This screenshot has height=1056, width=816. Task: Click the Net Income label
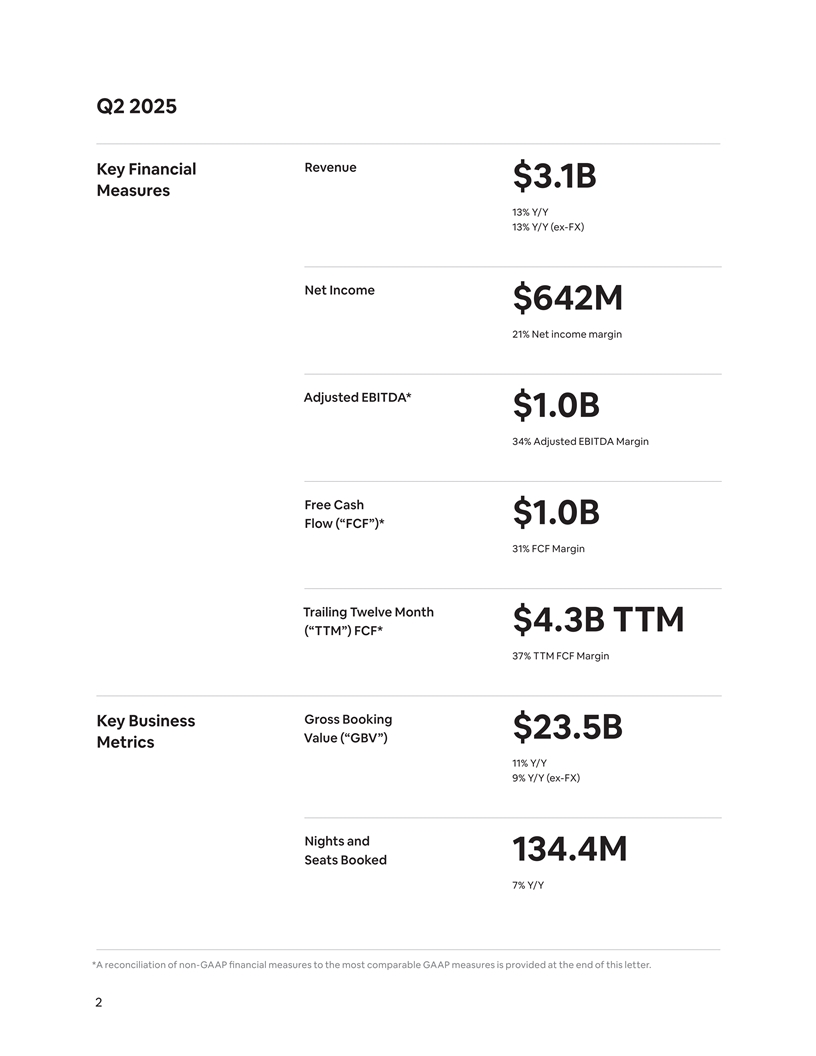(x=339, y=290)
